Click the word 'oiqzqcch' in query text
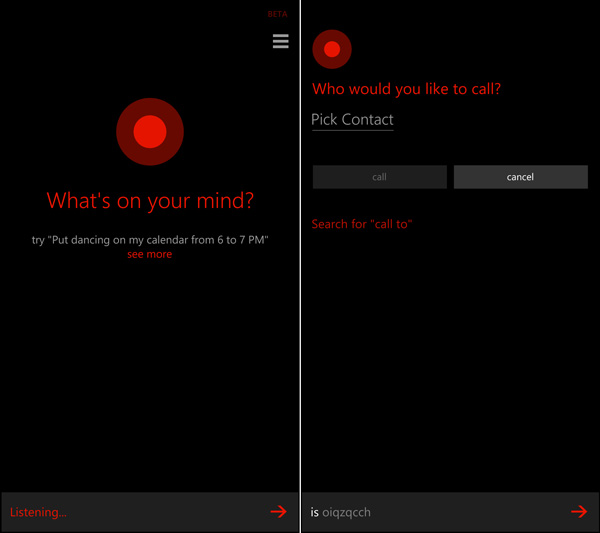This screenshot has width=600, height=533. pyautogui.click(x=346, y=512)
